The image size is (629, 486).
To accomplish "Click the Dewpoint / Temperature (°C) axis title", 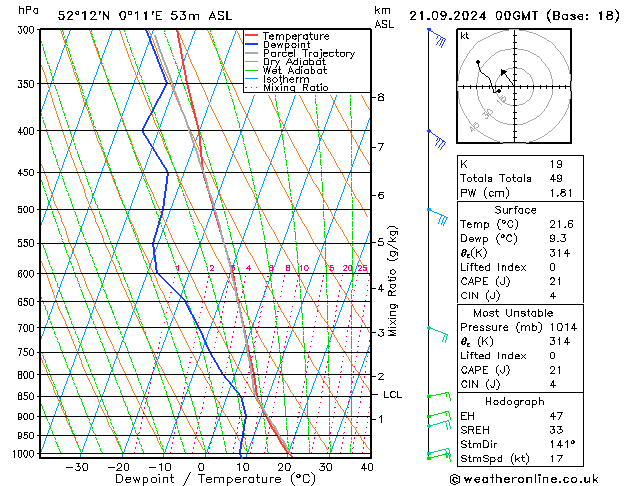I will click(215, 479).
